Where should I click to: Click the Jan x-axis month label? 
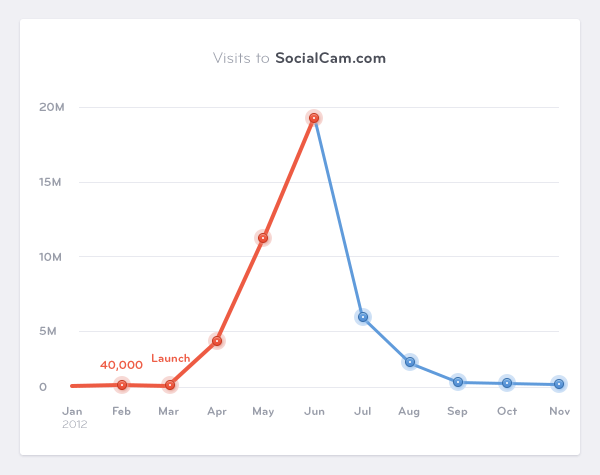point(72,411)
